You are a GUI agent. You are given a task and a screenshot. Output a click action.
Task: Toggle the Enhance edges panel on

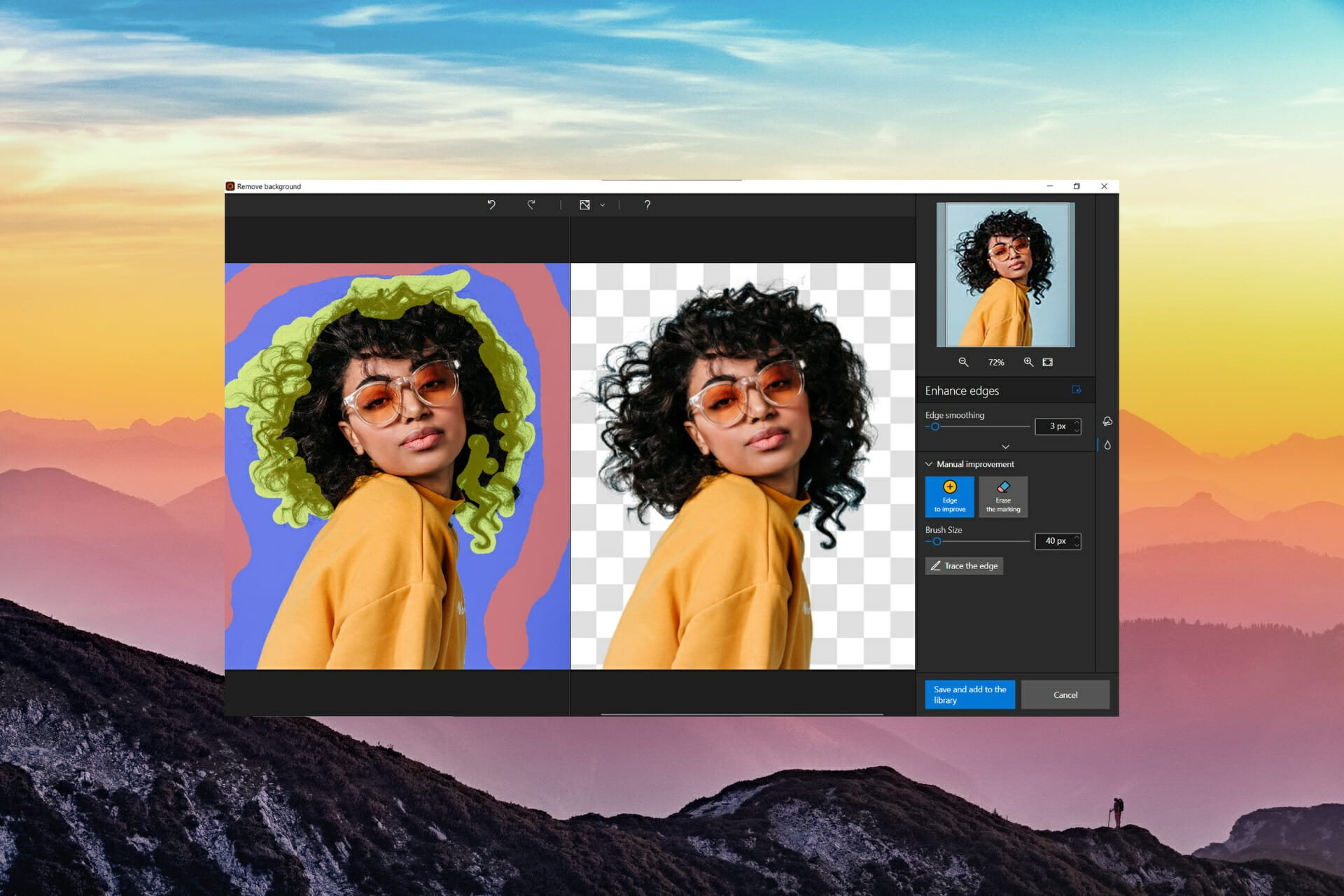[x=1077, y=391]
